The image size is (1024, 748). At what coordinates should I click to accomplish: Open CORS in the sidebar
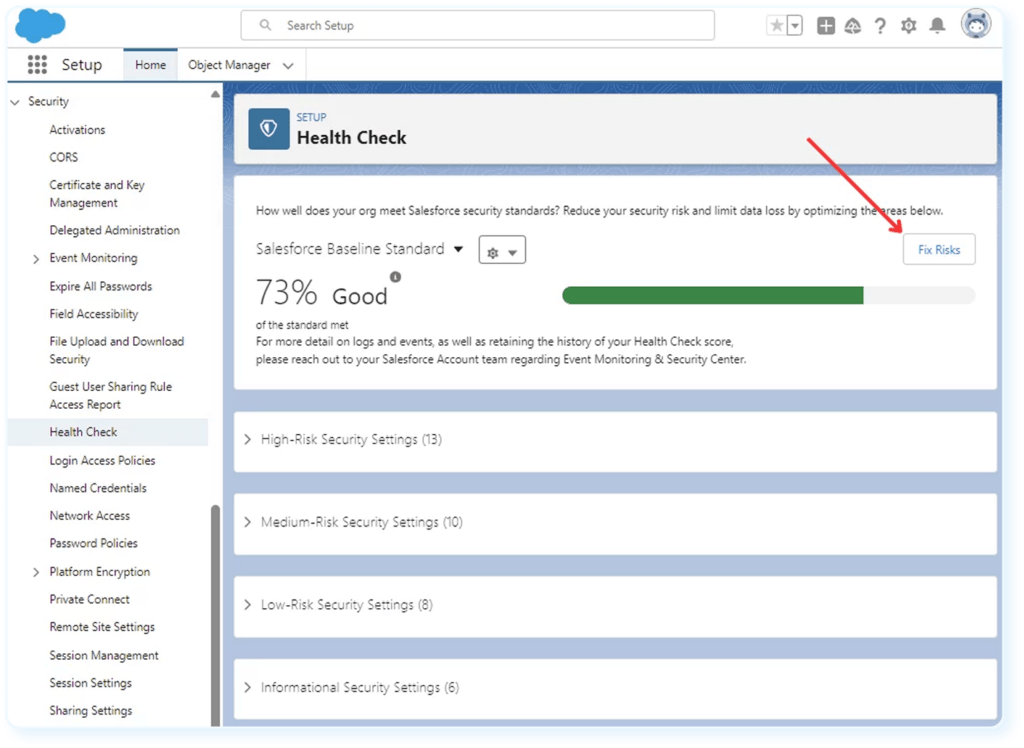pos(63,157)
